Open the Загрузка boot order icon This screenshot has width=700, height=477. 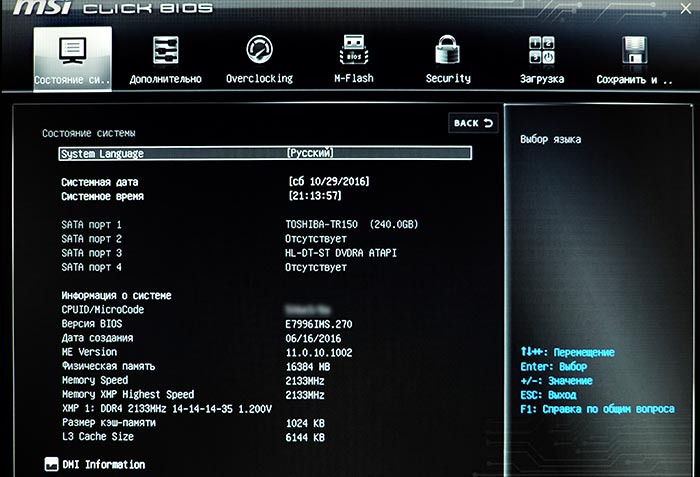pos(542,50)
